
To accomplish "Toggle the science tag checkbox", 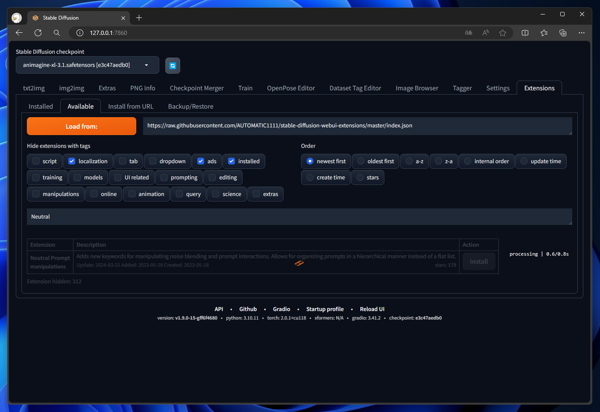I will [215, 194].
